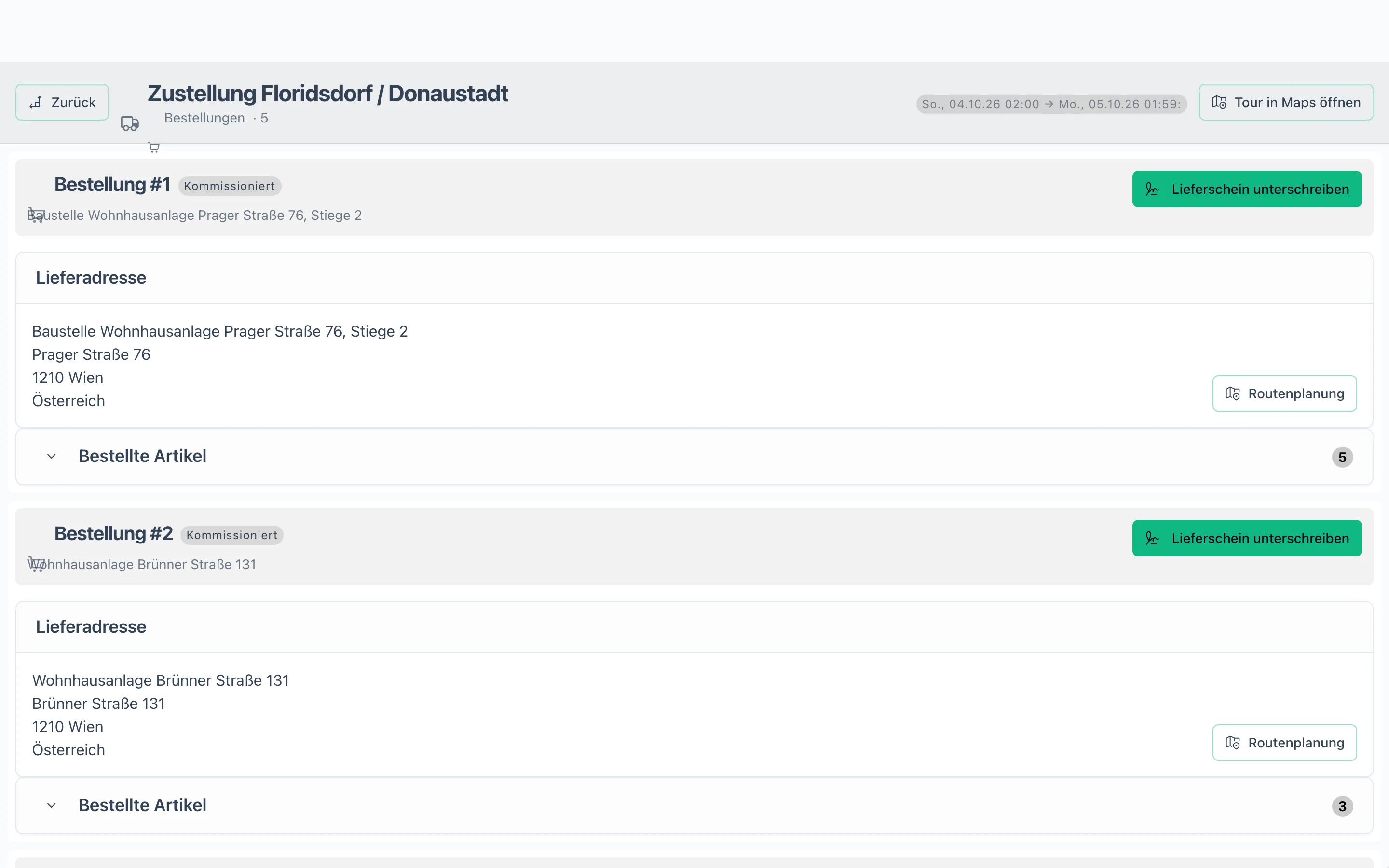Sign delivery note for Bestellung #1
This screenshot has width=1389, height=868.
pos(1247,189)
